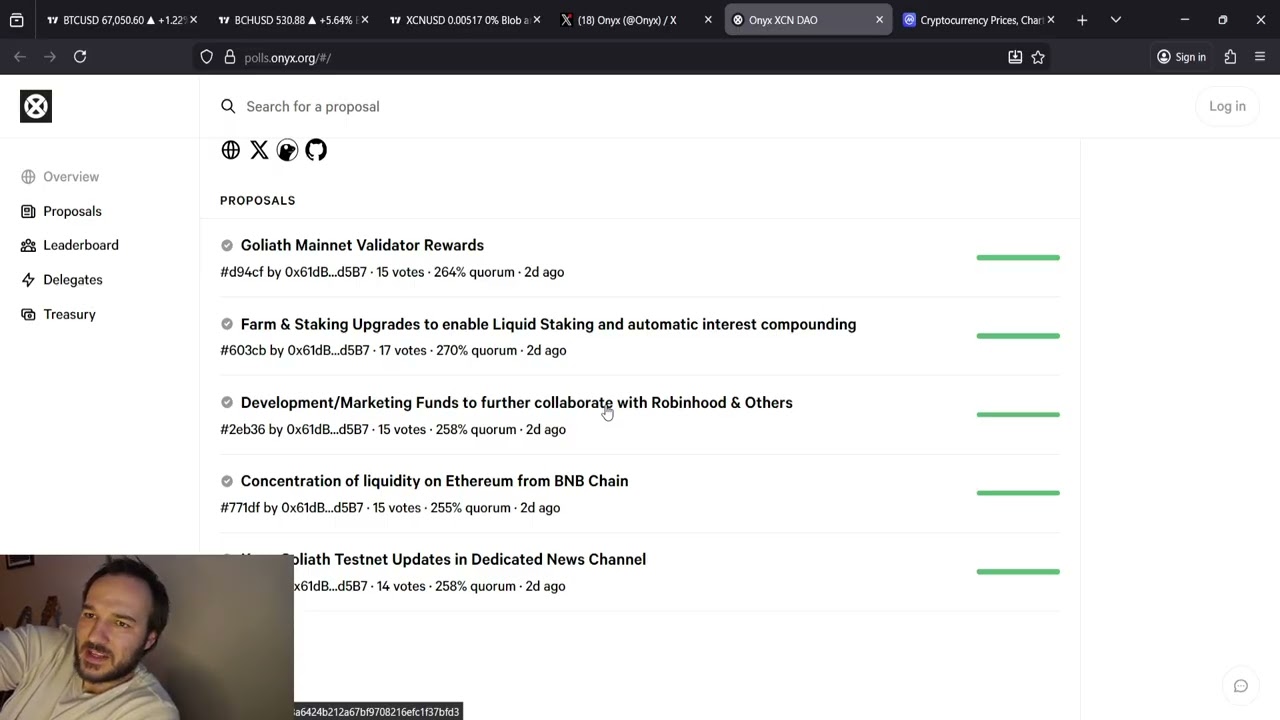1280x720 pixels.
Task: Click the Leaderboard people icon
Action: point(28,245)
